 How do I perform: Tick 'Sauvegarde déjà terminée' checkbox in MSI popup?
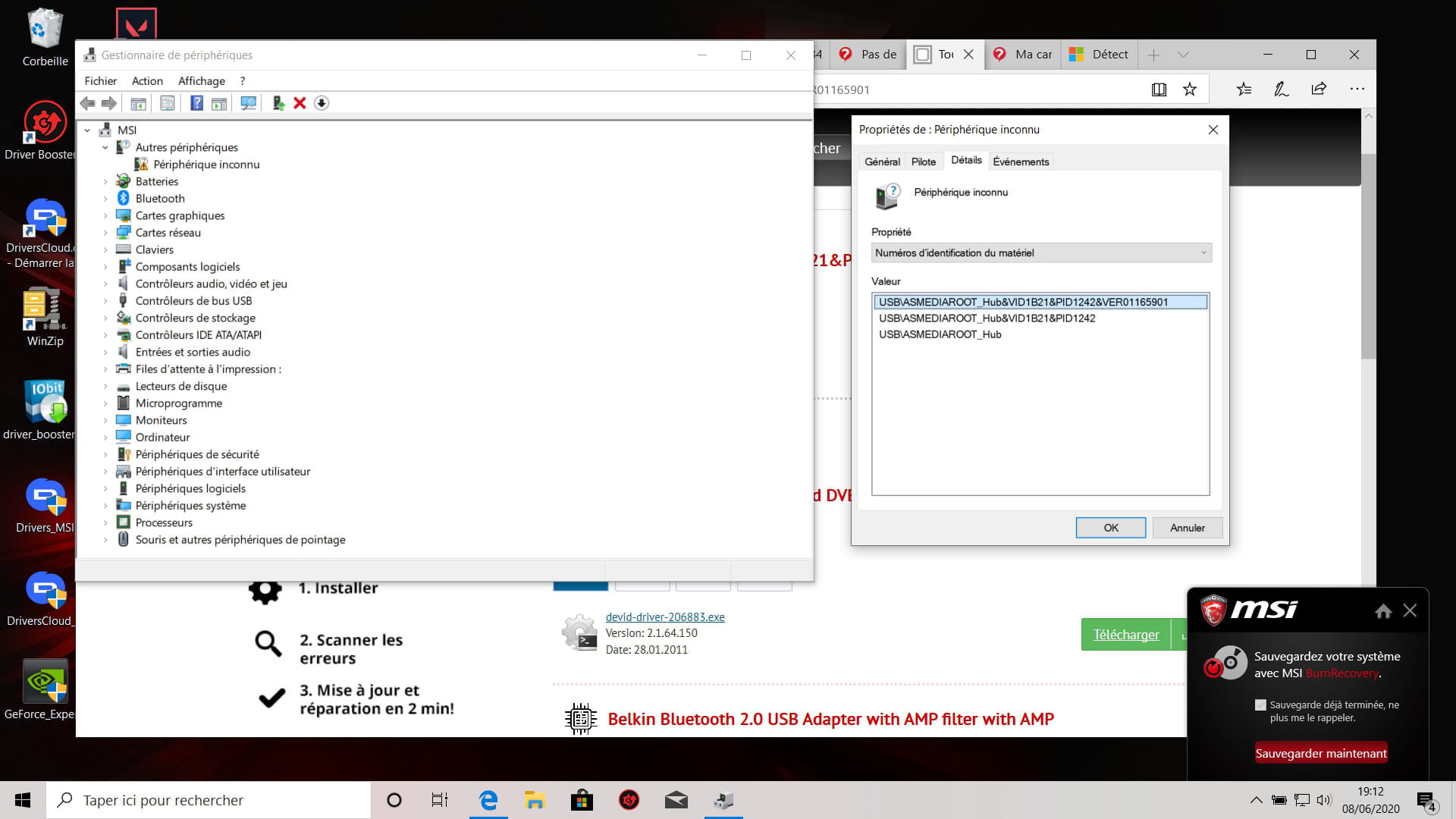click(x=1260, y=705)
